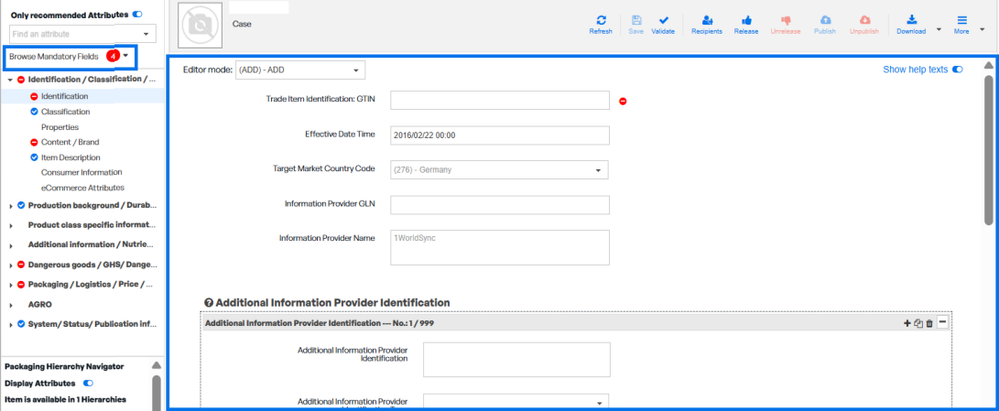Select Properties tree item
Image resolution: width=999 pixels, height=411 pixels.
click(x=60, y=127)
